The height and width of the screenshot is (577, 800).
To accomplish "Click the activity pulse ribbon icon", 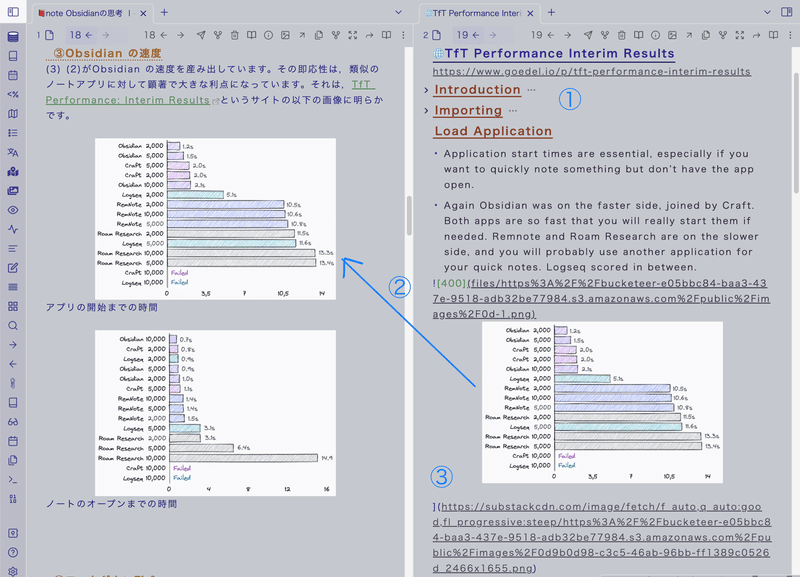I will point(13,229).
